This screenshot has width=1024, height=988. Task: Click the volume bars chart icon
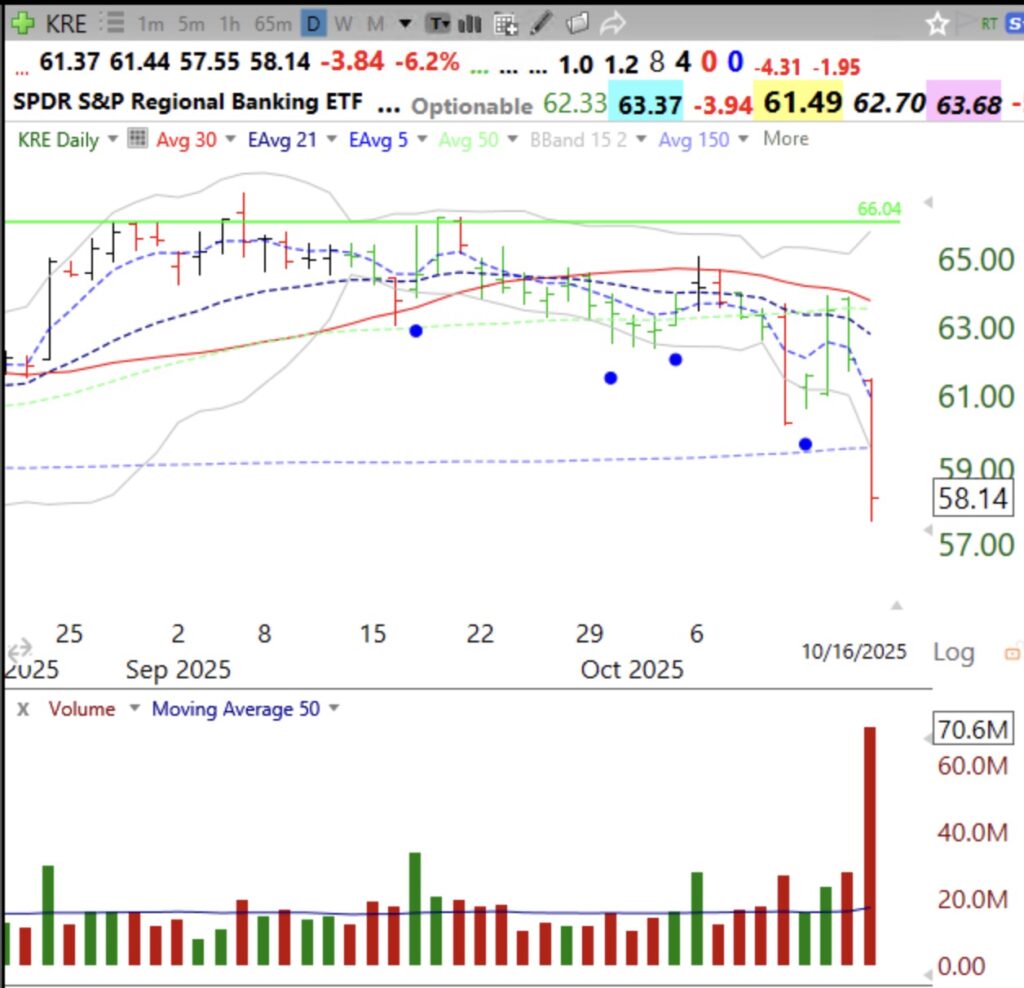pos(468,24)
